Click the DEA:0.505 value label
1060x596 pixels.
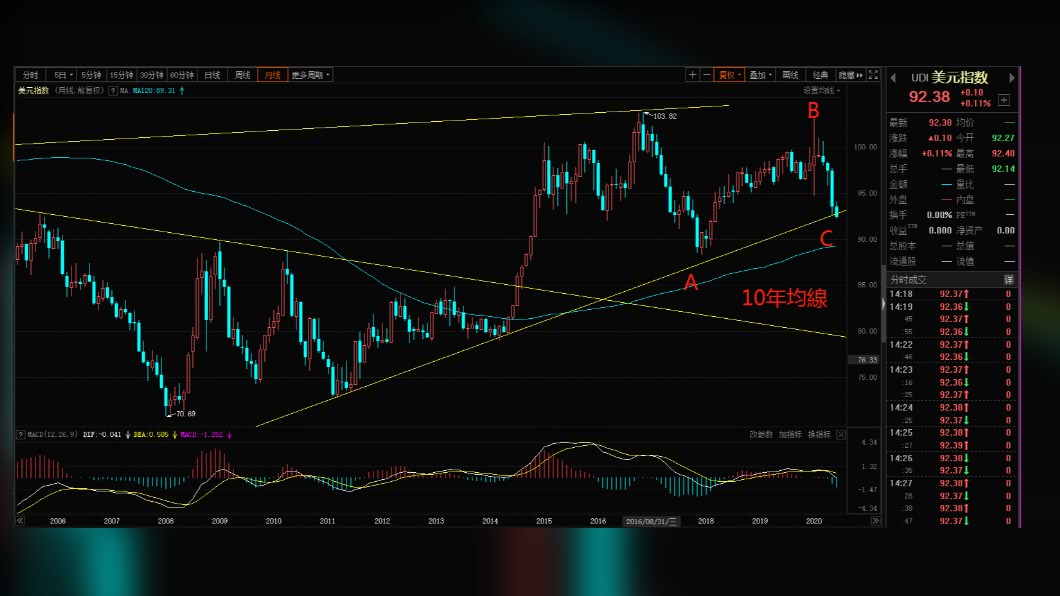coord(151,434)
